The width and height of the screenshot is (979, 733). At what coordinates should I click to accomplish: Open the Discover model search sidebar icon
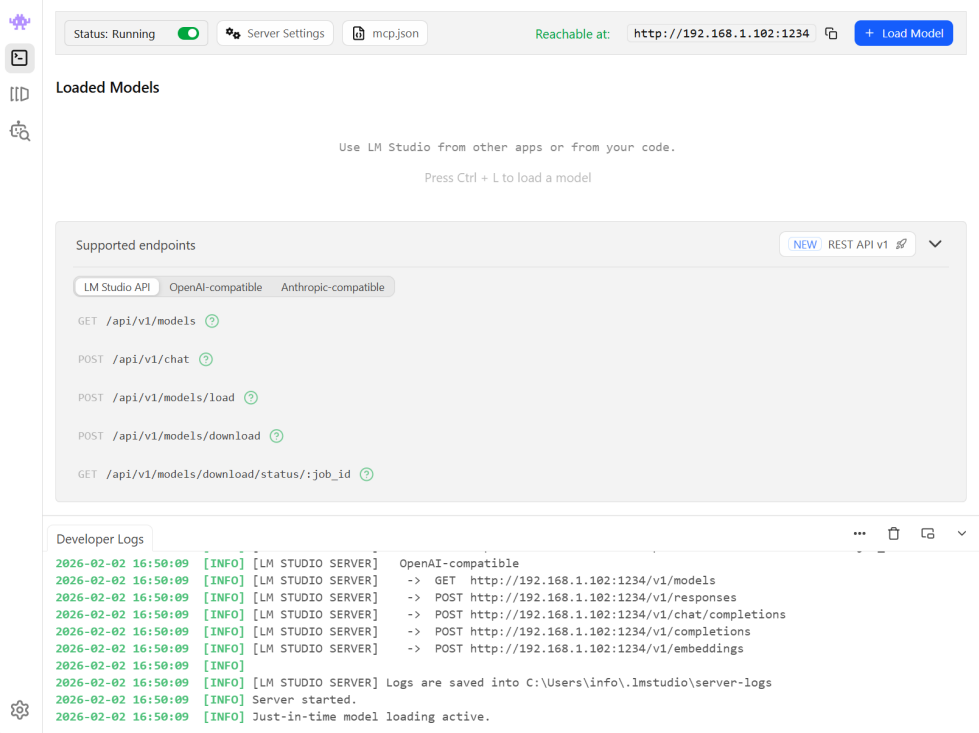pos(20,131)
